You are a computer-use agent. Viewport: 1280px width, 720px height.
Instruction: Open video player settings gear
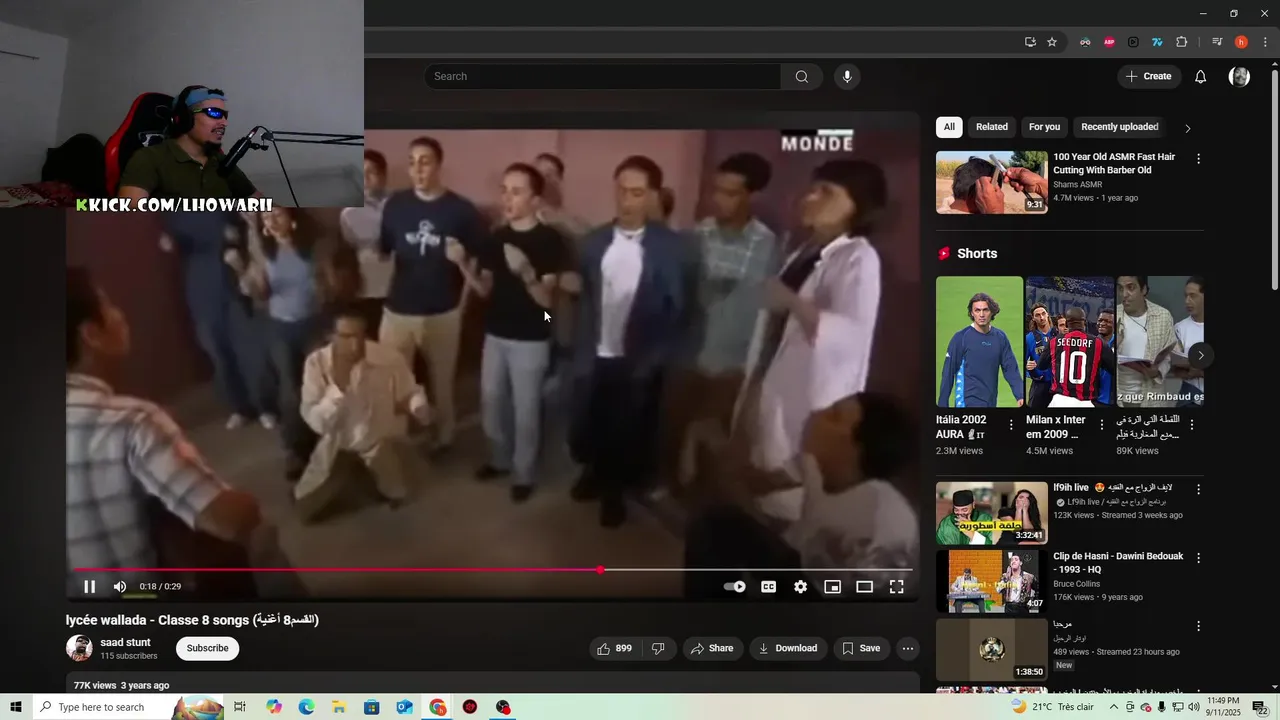(800, 587)
